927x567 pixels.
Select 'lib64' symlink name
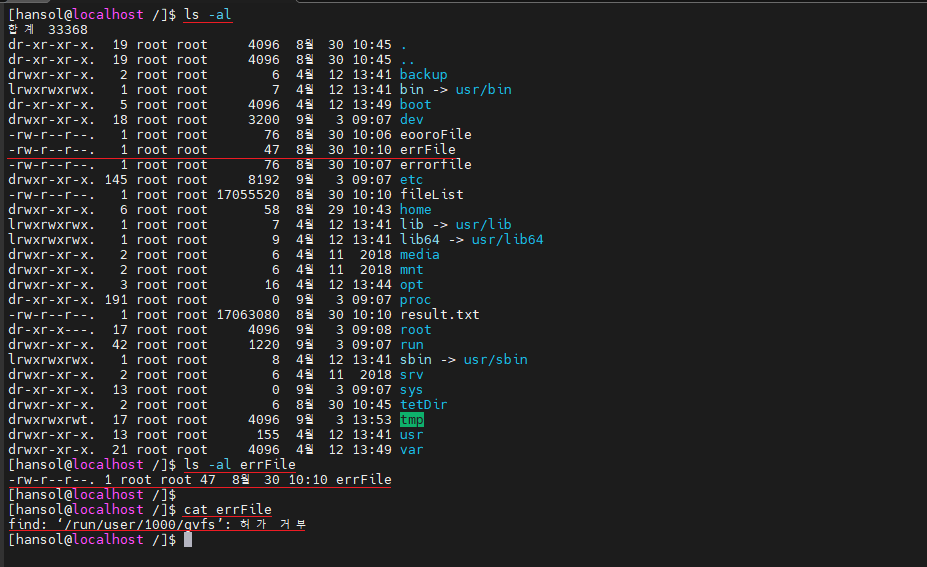pyautogui.click(x=419, y=239)
